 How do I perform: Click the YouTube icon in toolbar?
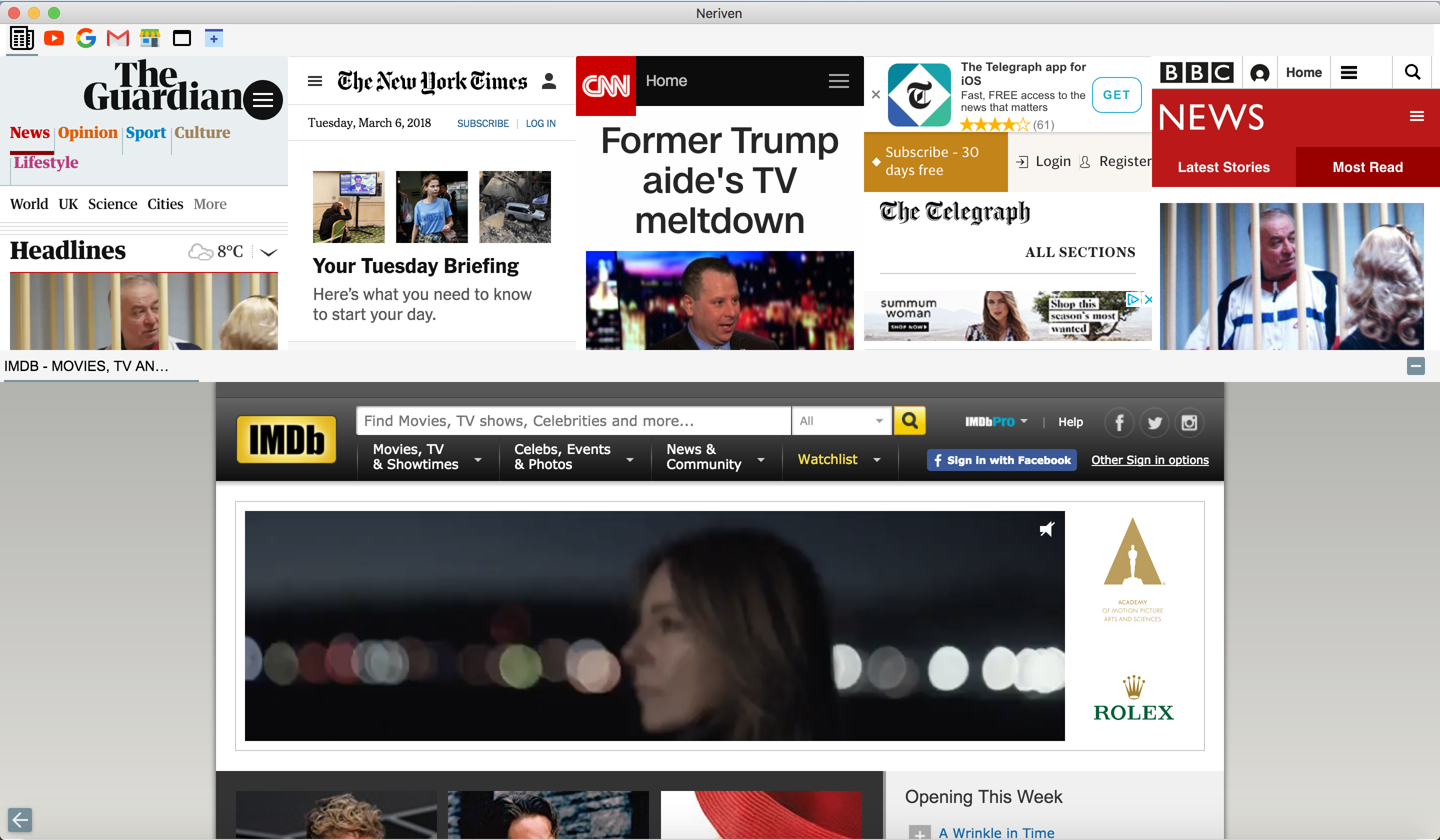click(x=53, y=38)
